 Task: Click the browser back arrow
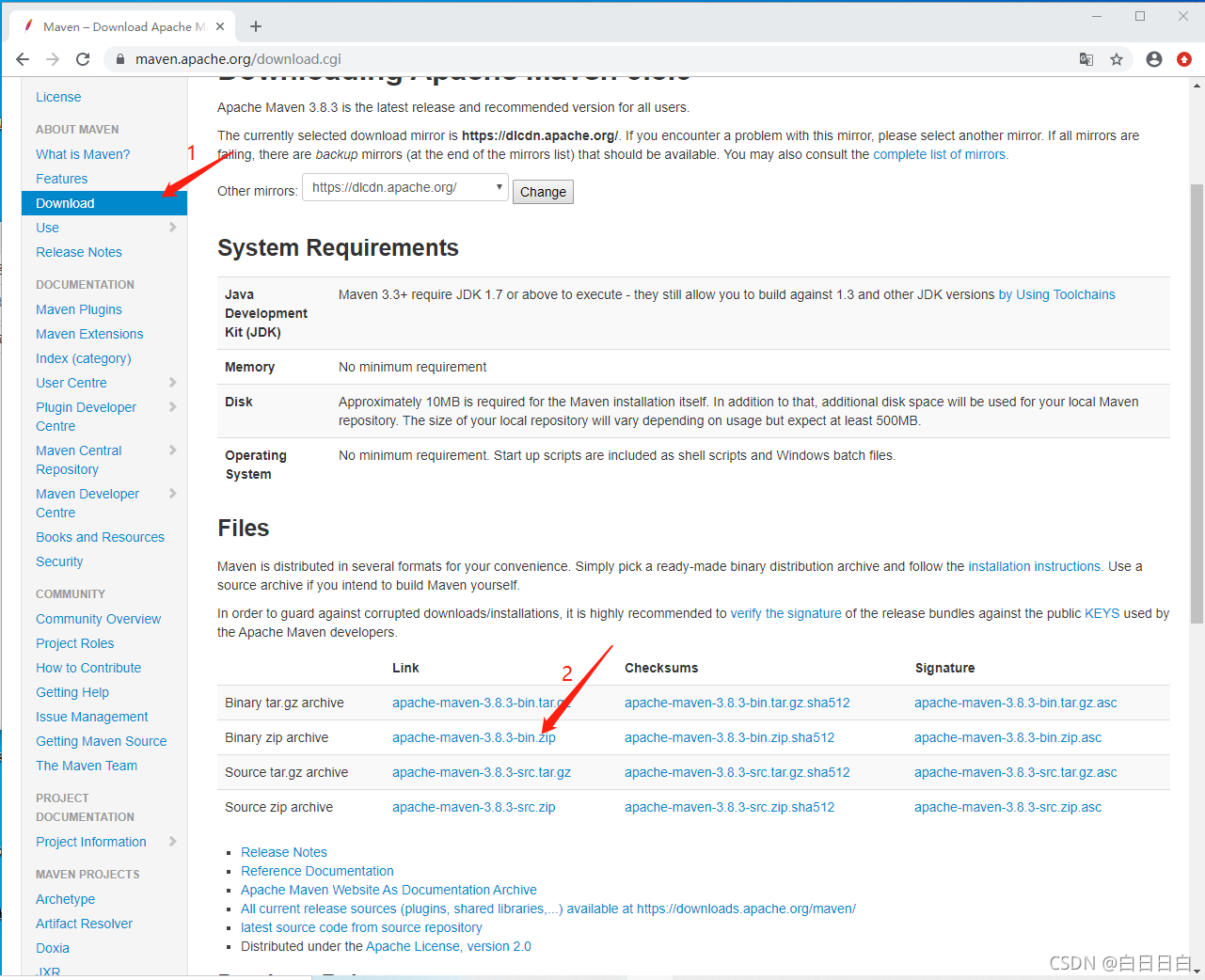23,59
